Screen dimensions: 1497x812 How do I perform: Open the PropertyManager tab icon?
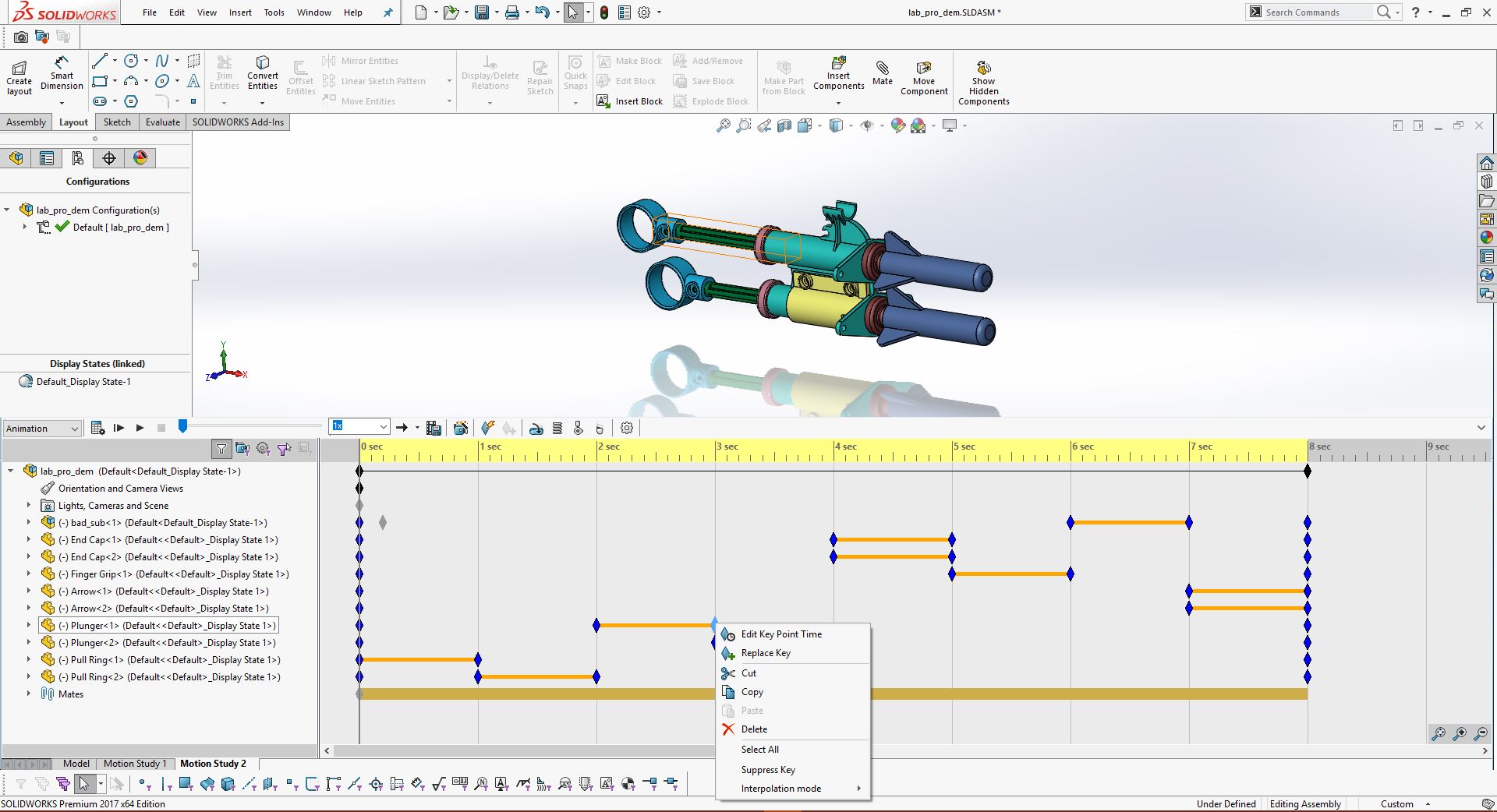point(47,158)
